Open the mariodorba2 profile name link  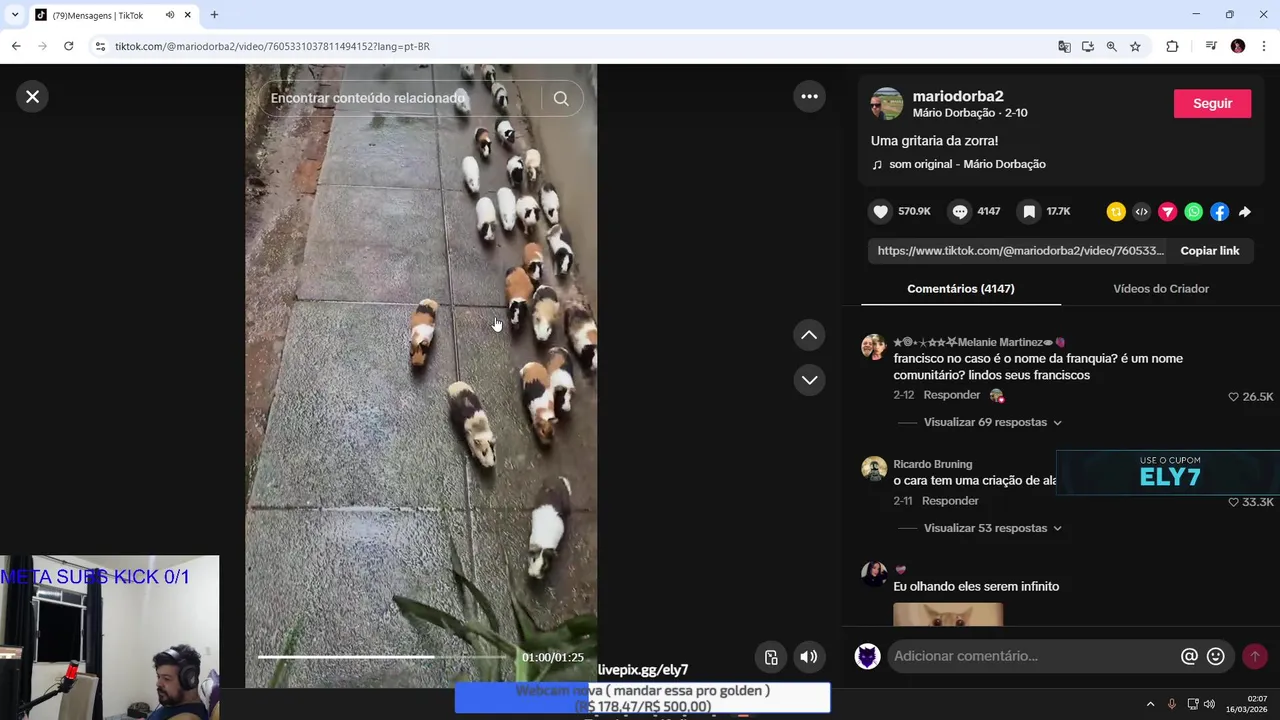click(958, 96)
